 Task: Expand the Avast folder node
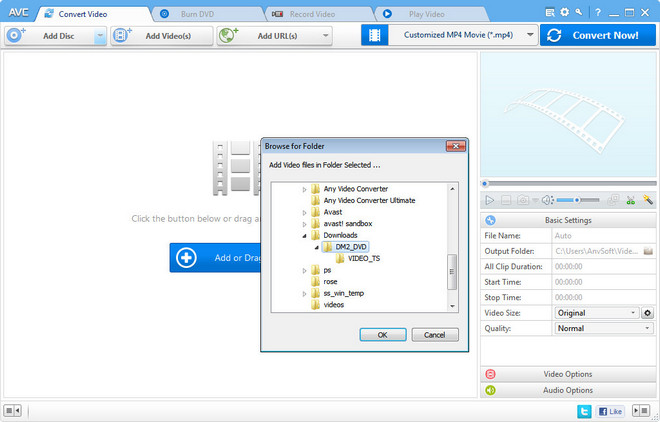tap(304, 212)
